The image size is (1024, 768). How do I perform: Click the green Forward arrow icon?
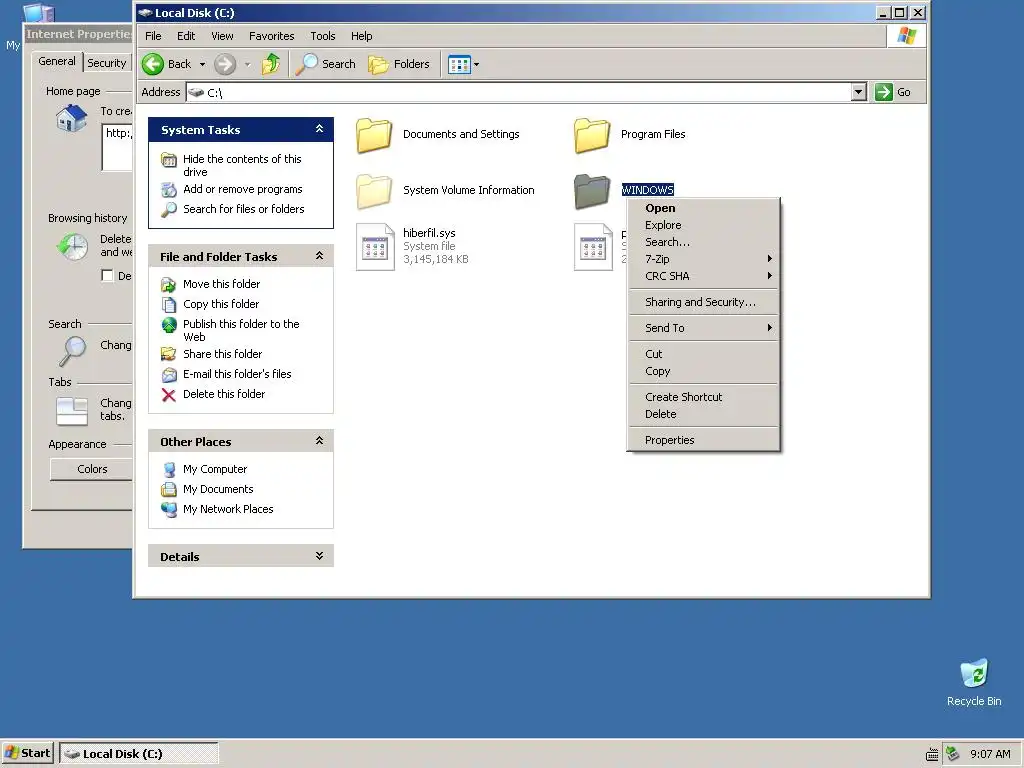coord(225,64)
